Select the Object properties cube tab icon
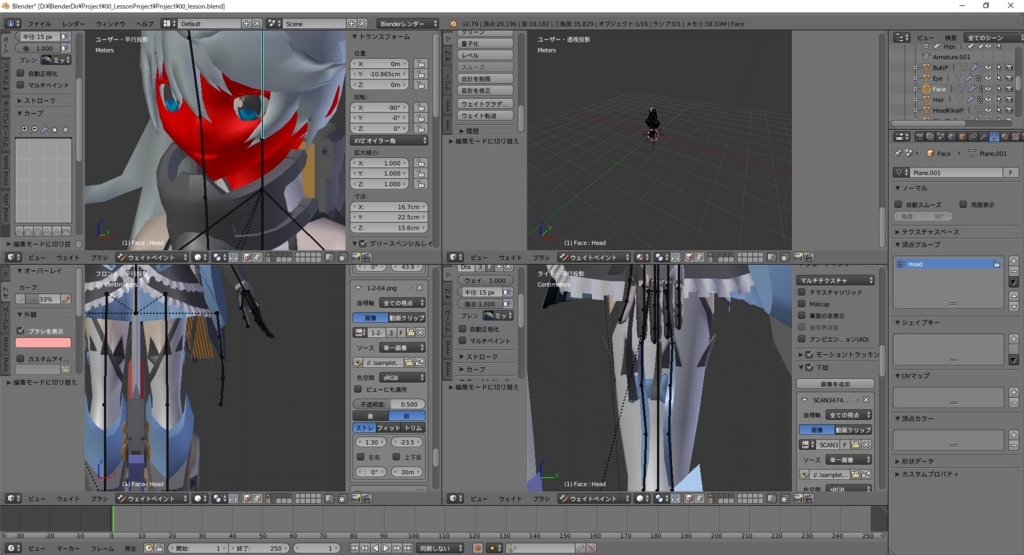 [x=962, y=137]
